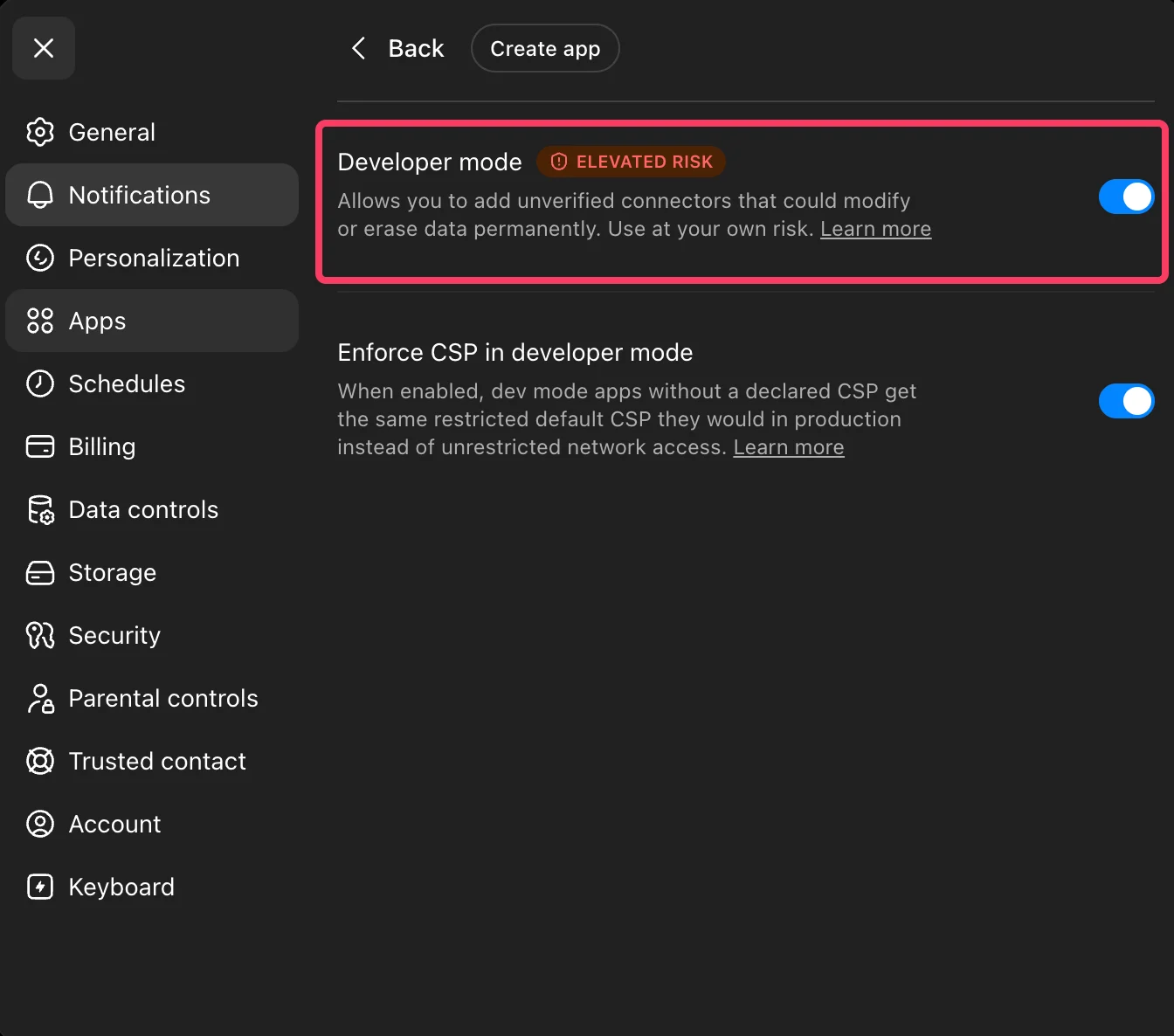Click the Personalization icon

tap(40, 258)
